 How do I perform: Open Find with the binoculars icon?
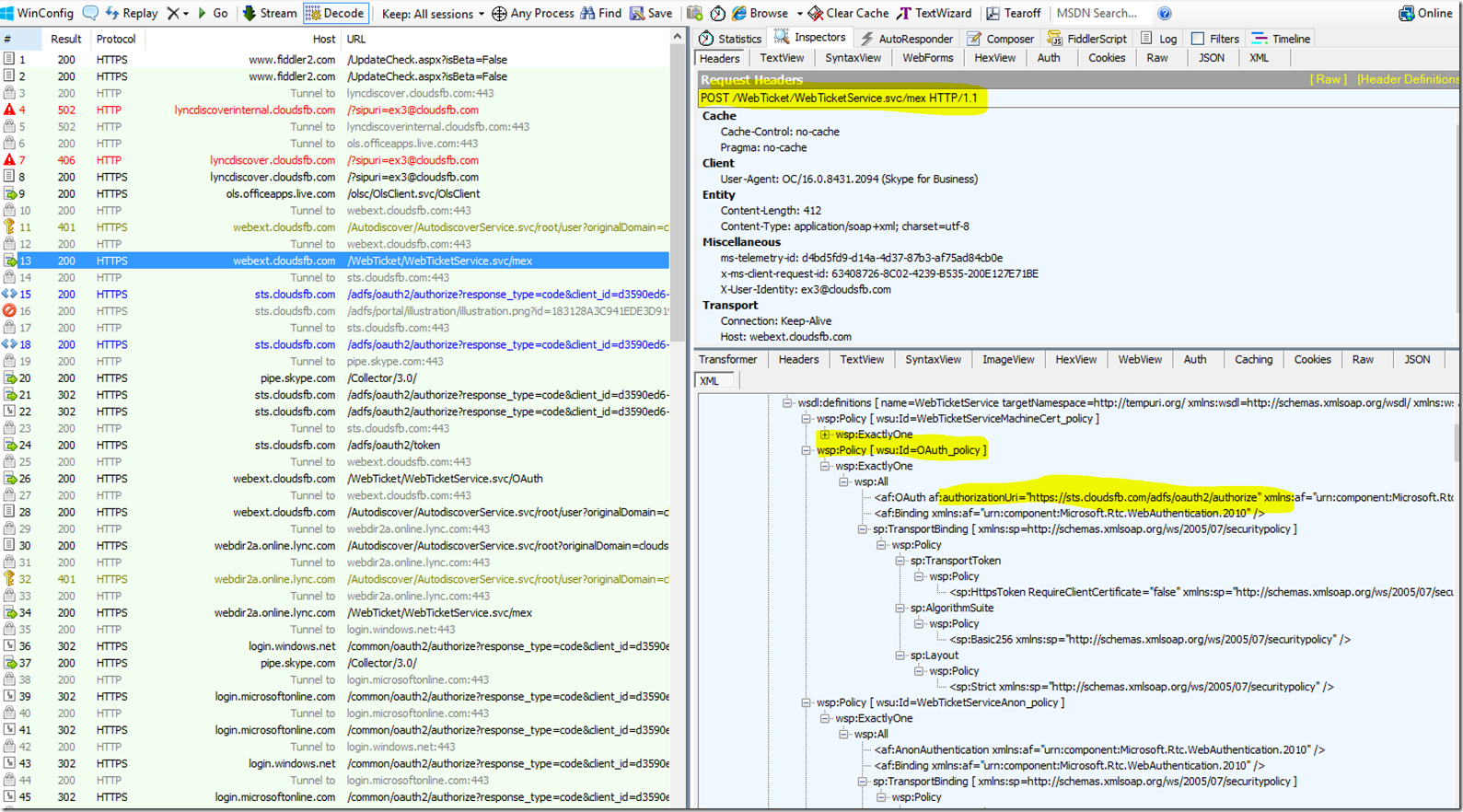click(600, 13)
